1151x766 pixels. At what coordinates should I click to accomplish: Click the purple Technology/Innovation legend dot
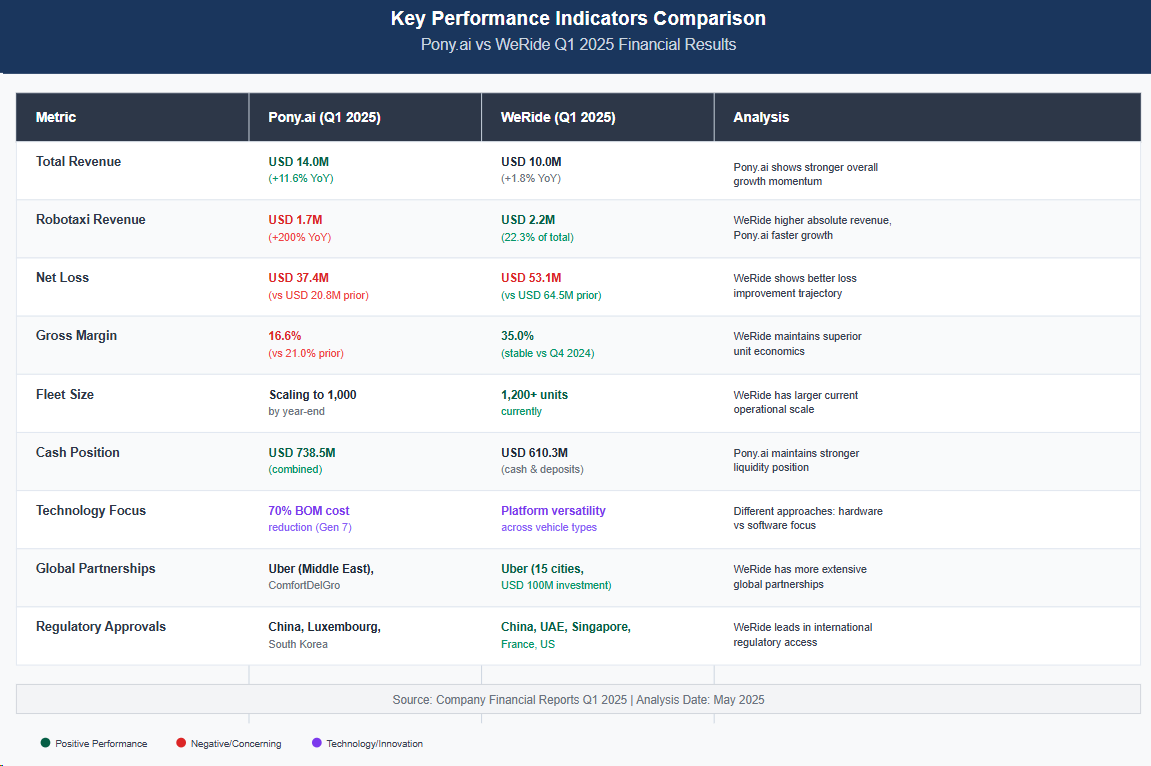coord(317,743)
